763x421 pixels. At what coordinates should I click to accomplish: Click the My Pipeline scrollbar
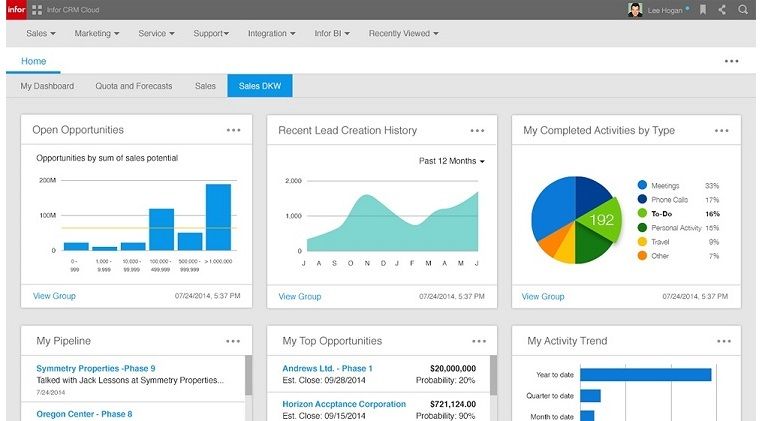tap(249, 375)
